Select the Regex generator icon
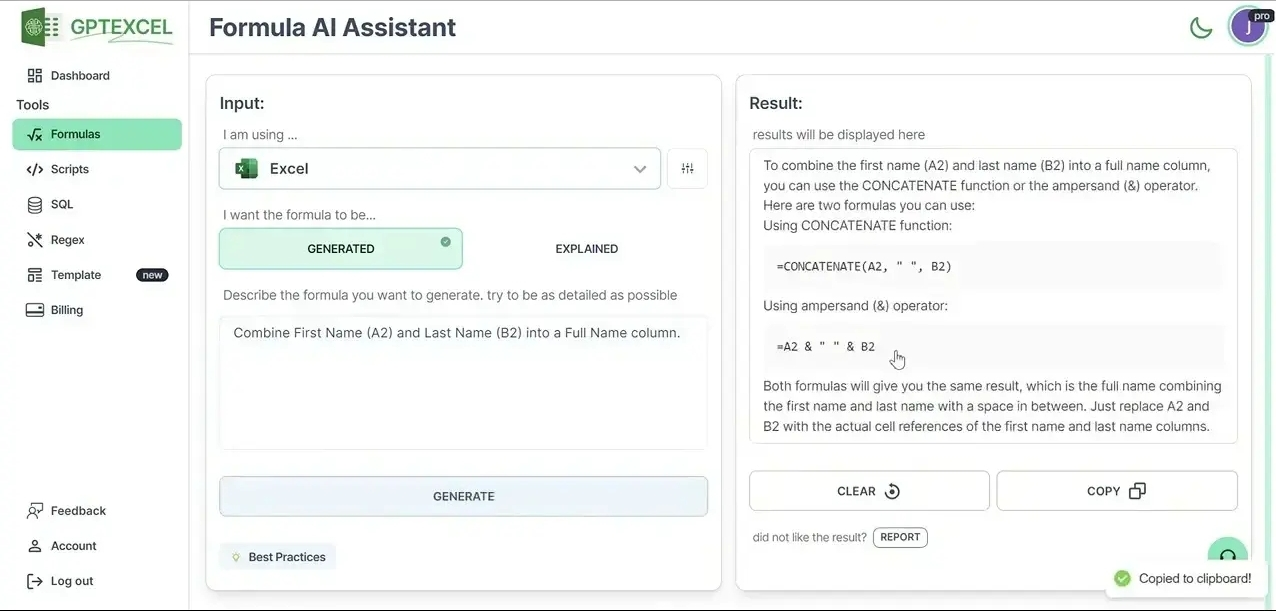Viewport: 1276px width, 611px height. pos(33,239)
